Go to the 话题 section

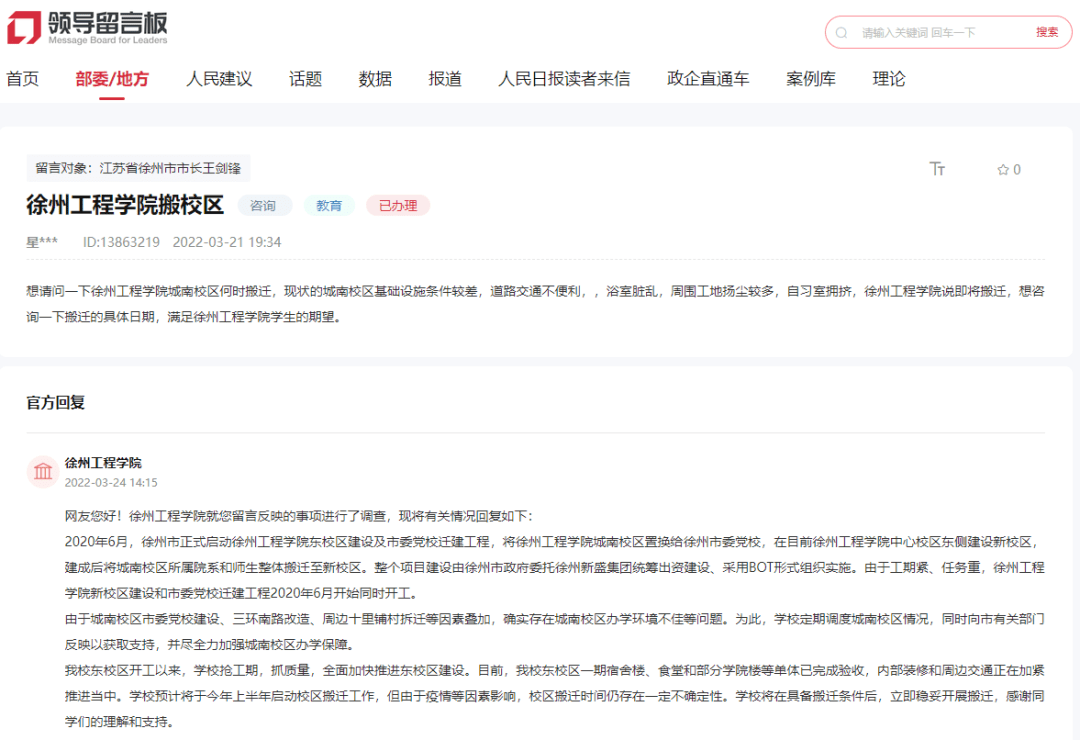click(x=305, y=79)
